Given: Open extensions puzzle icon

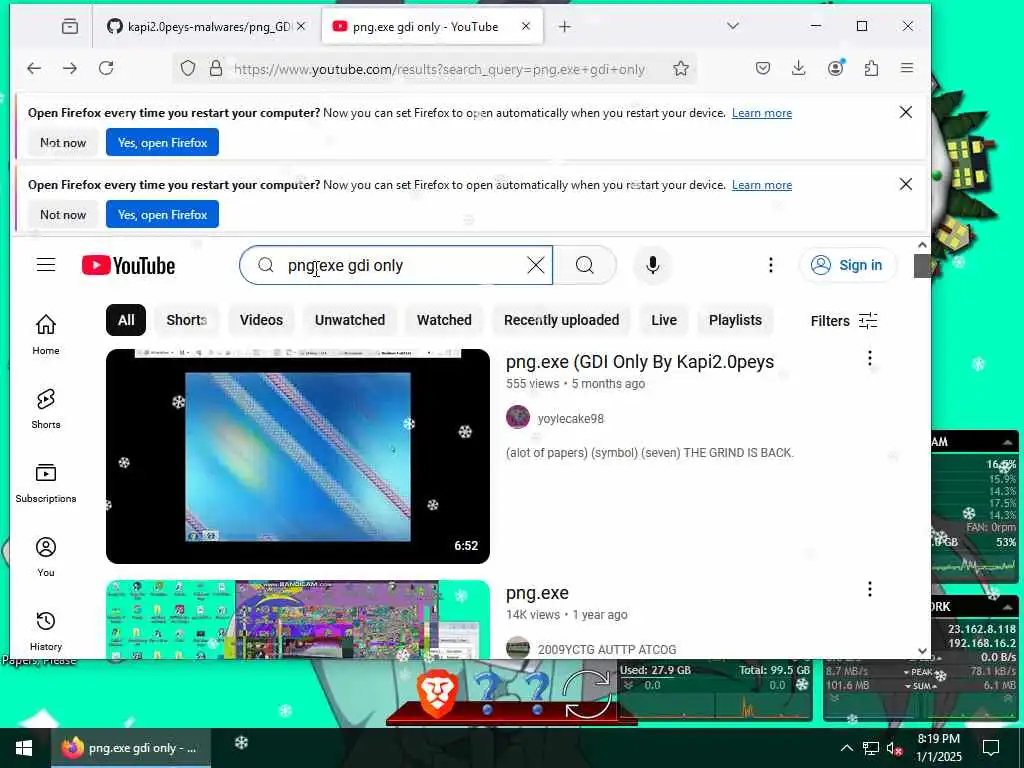Looking at the screenshot, I should point(871,69).
